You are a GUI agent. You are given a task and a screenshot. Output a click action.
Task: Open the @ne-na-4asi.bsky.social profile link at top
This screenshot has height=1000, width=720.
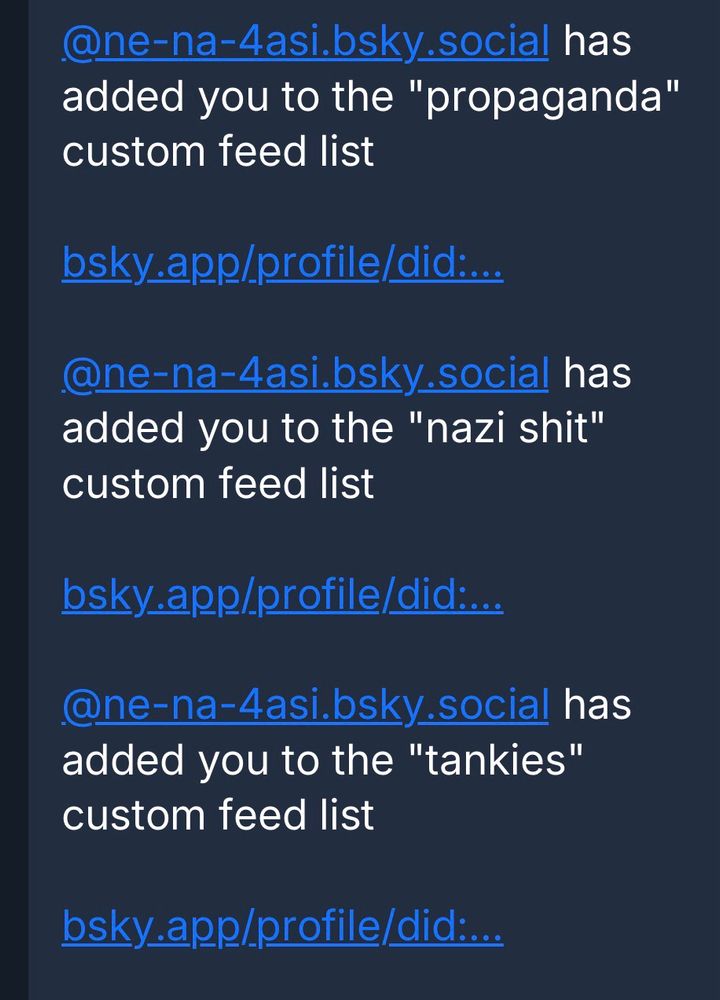[x=302, y=42]
